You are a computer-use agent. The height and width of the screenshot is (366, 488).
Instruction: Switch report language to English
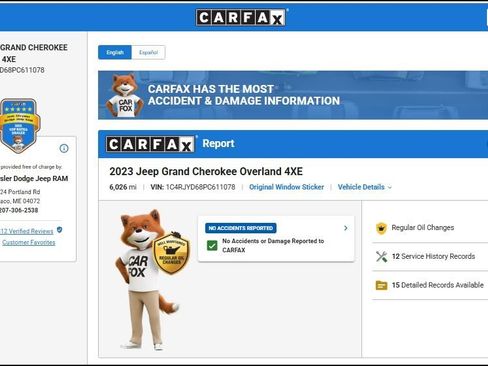pyautogui.click(x=115, y=52)
